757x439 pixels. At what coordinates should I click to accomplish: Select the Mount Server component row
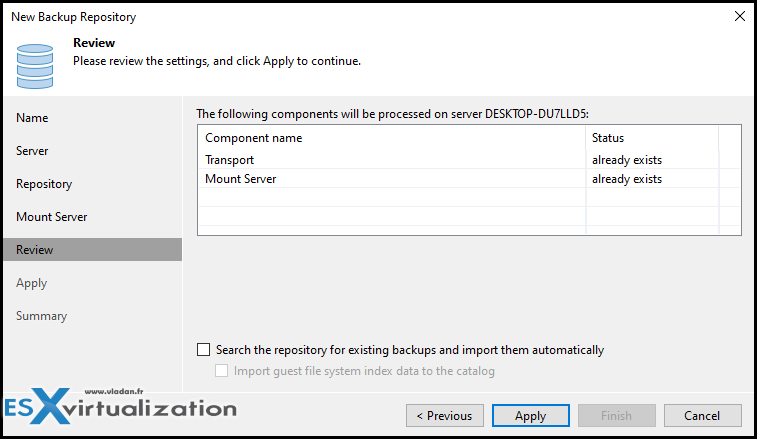[469, 179]
